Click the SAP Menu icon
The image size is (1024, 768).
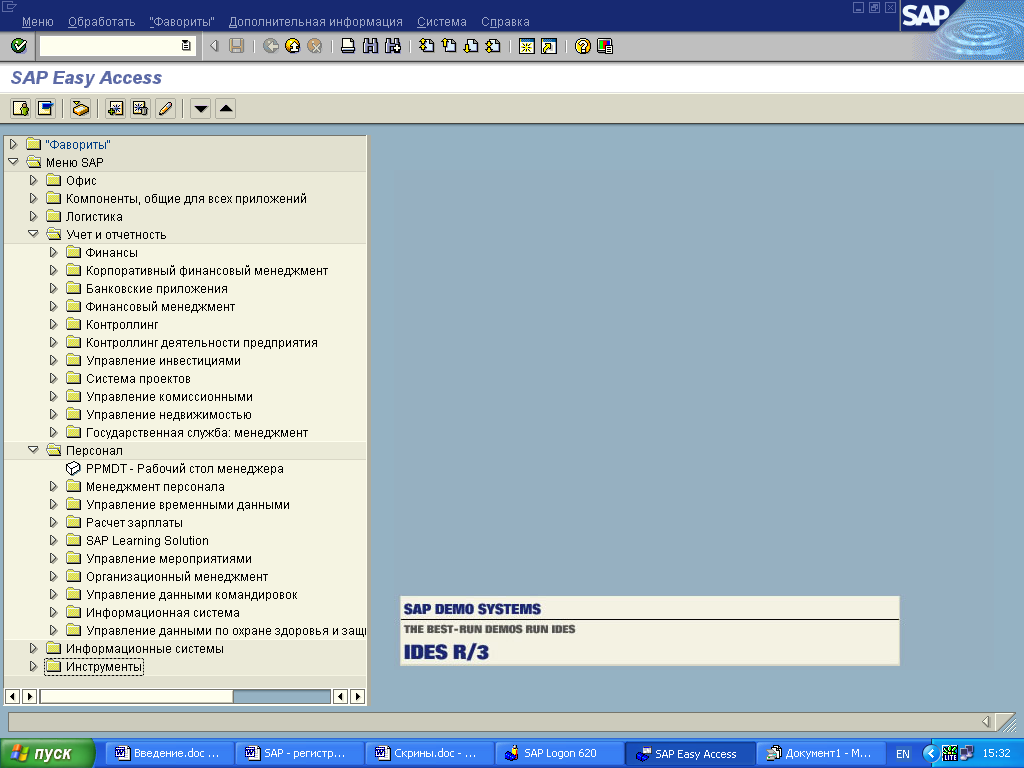[x=46, y=108]
